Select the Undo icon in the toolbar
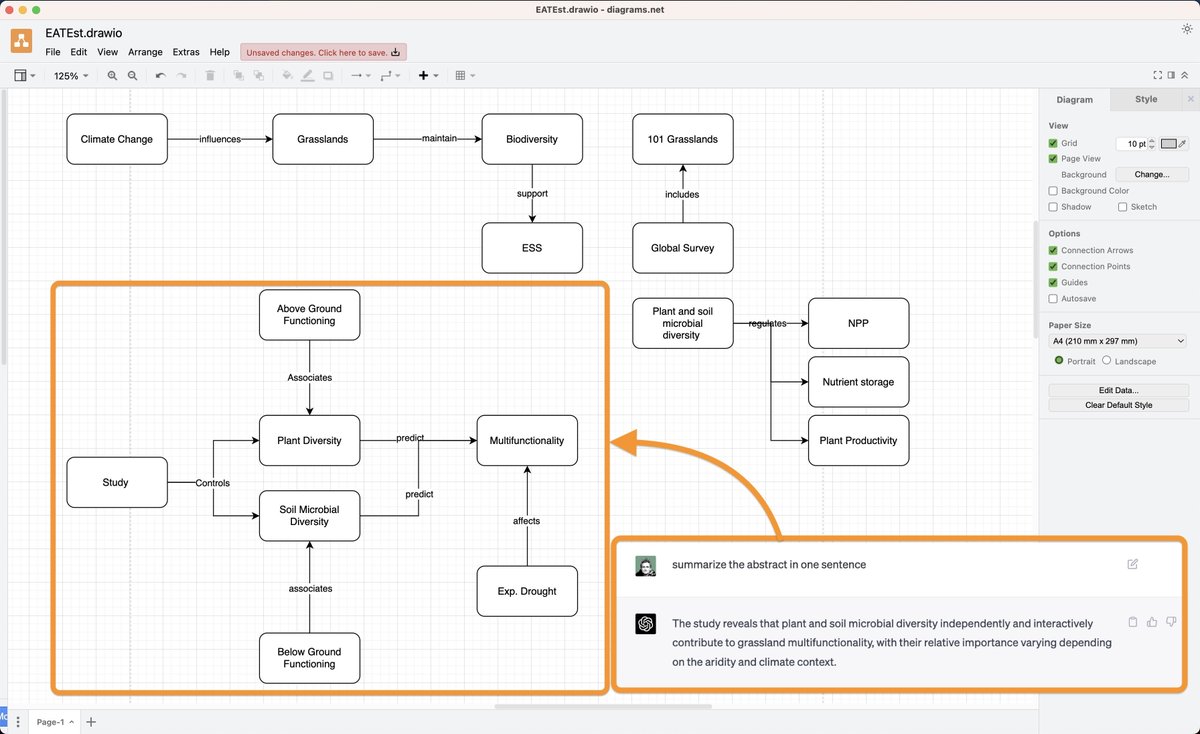The width and height of the screenshot is (1200, 734). (160, 75)
